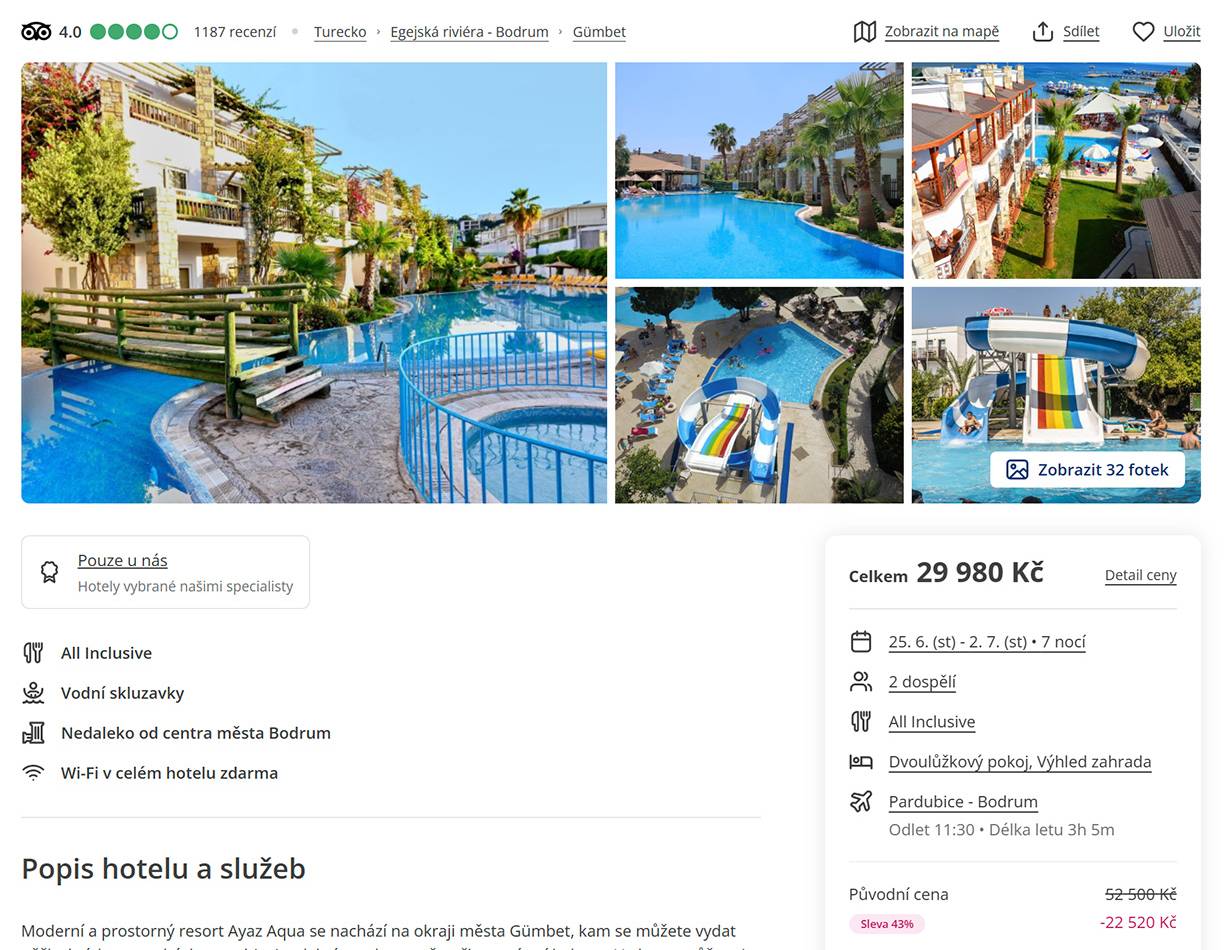The height and width of the screenshot is (950, 1227).
Task: Open the aerial rainbow waterslide photo
Action: tap(759, 395)
